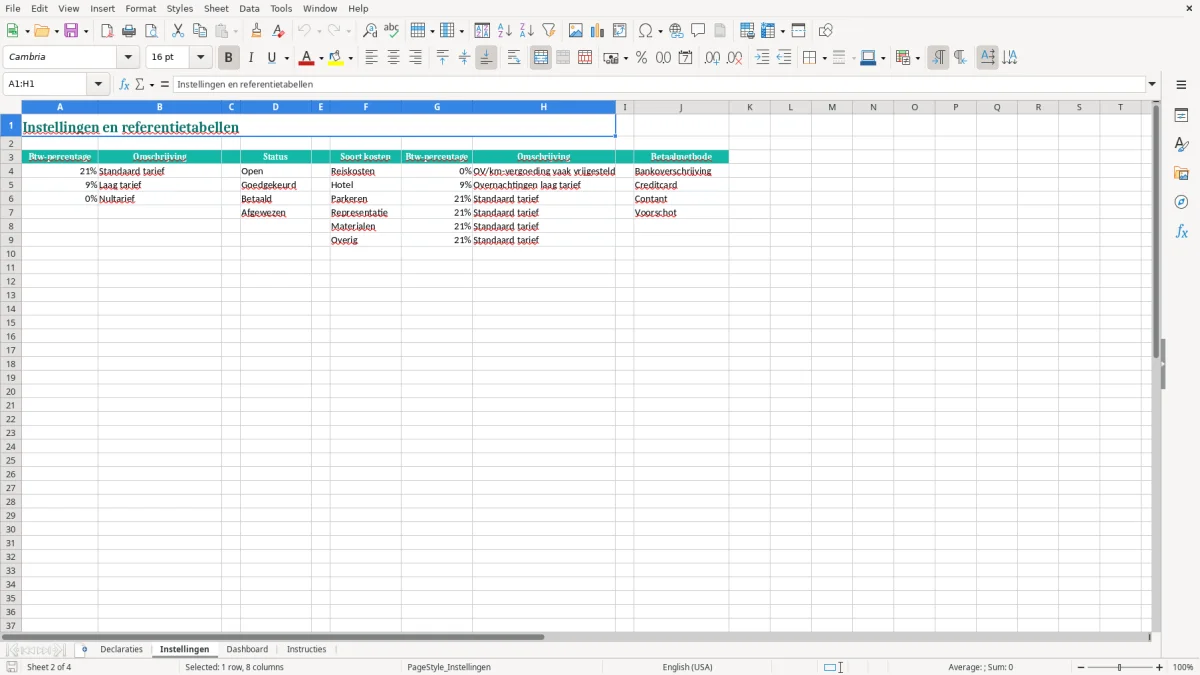Open the Draw Functions shapes icon

point(826,31)
